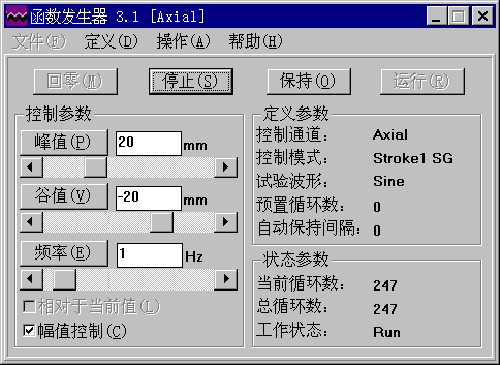The height and width of the screenshot is (365, 500).
Task: Click the 预置循环数 label
Action: point(300,205)
